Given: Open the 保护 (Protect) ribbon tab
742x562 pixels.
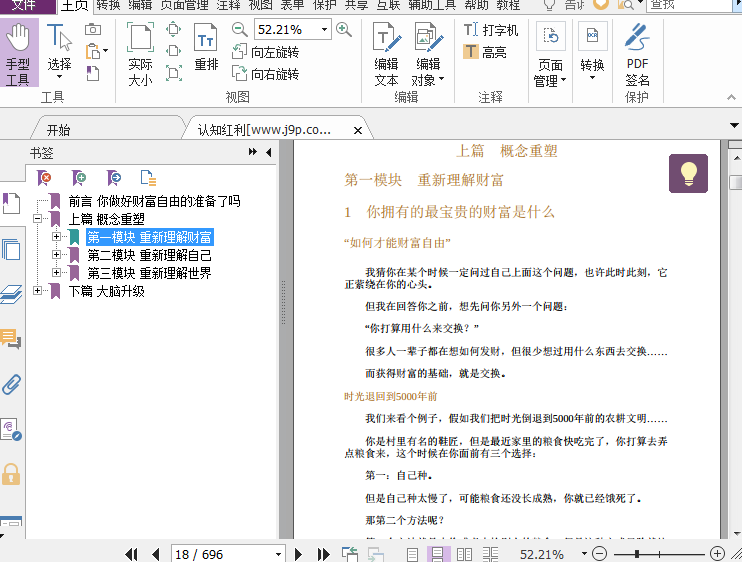Looking at the screenshot, I should (325, 5).
